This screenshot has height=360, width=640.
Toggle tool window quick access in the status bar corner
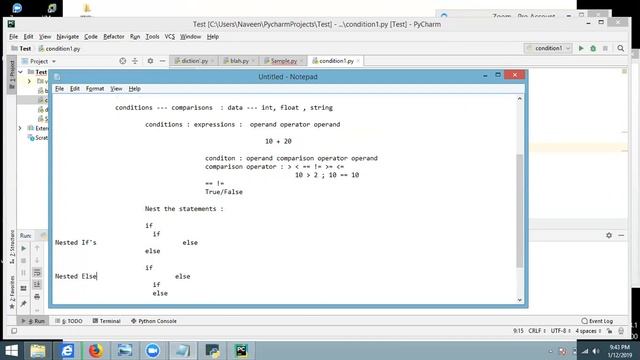click(x=14, y=331)
